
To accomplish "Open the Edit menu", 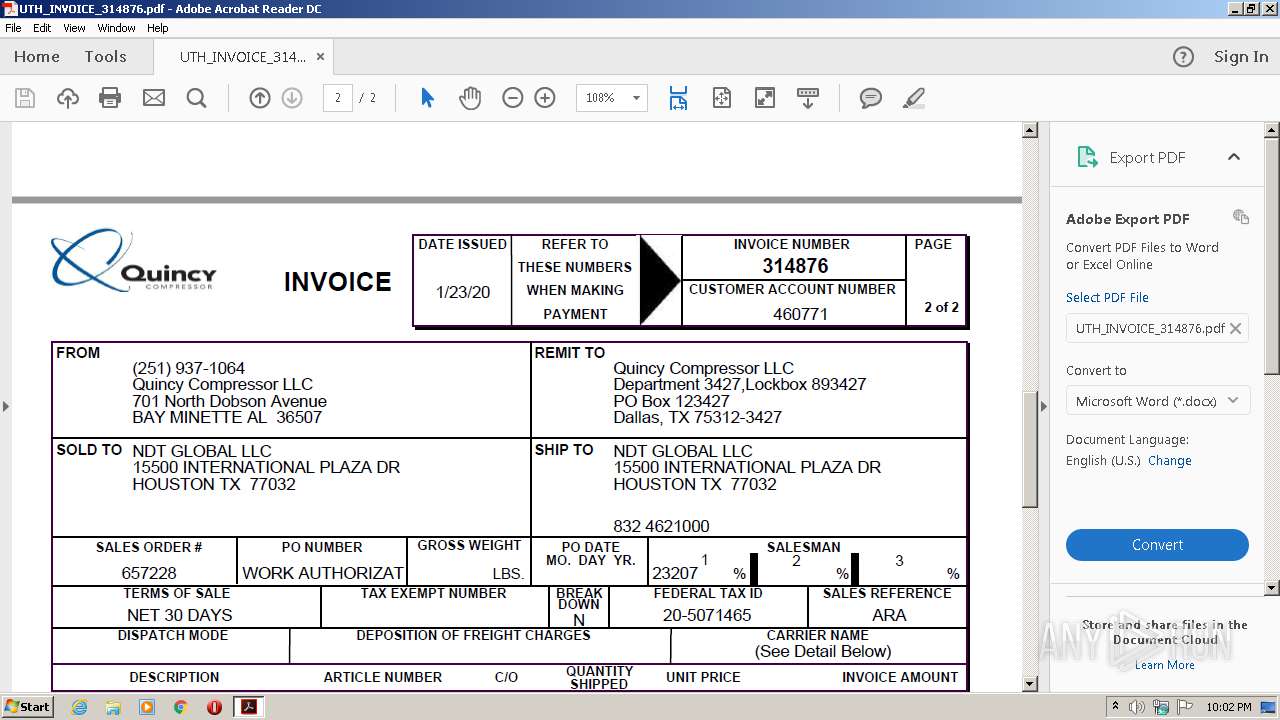I will coord(42,28).
